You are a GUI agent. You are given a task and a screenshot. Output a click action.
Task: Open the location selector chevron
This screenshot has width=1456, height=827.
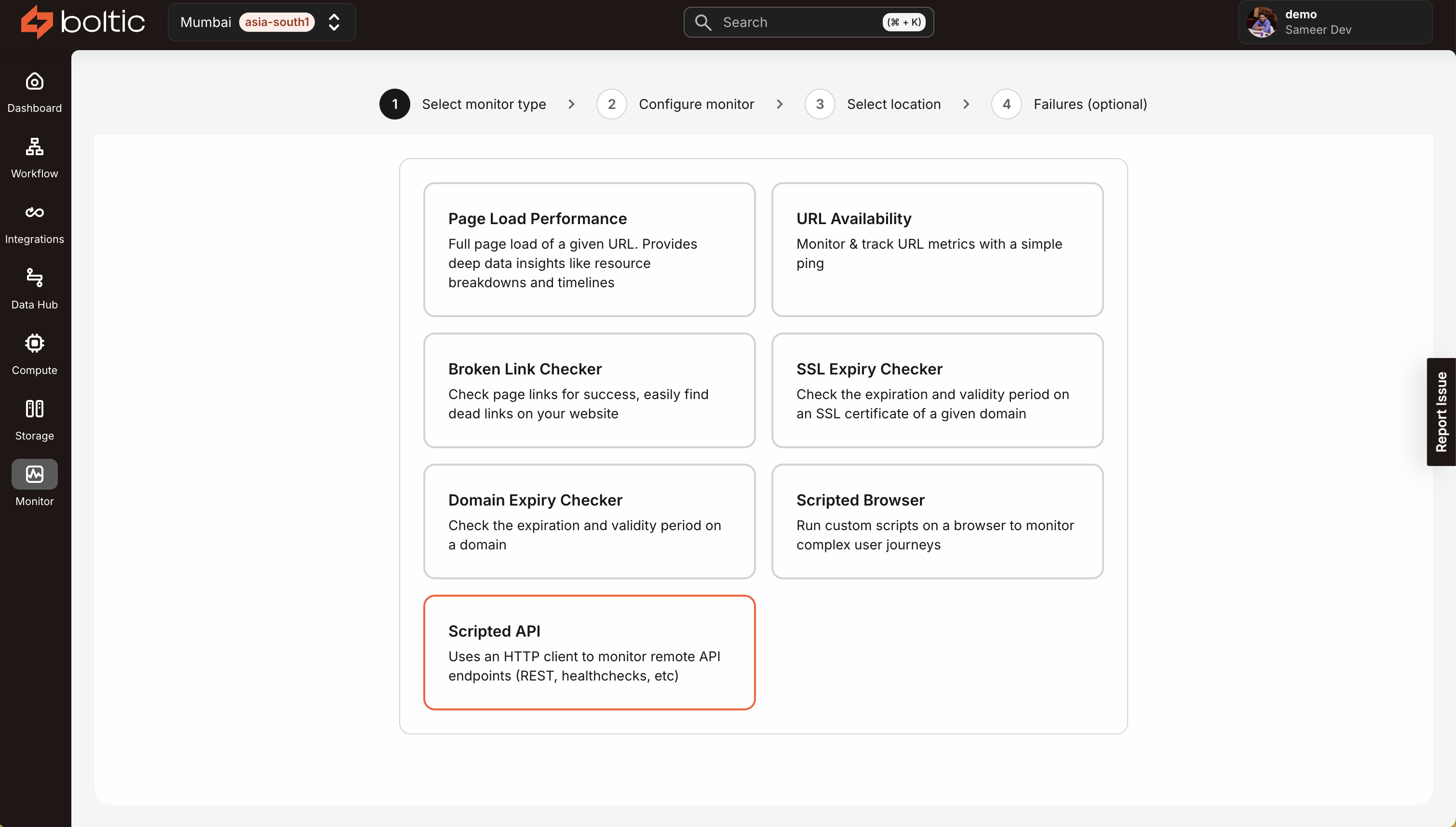coord(334,22)
